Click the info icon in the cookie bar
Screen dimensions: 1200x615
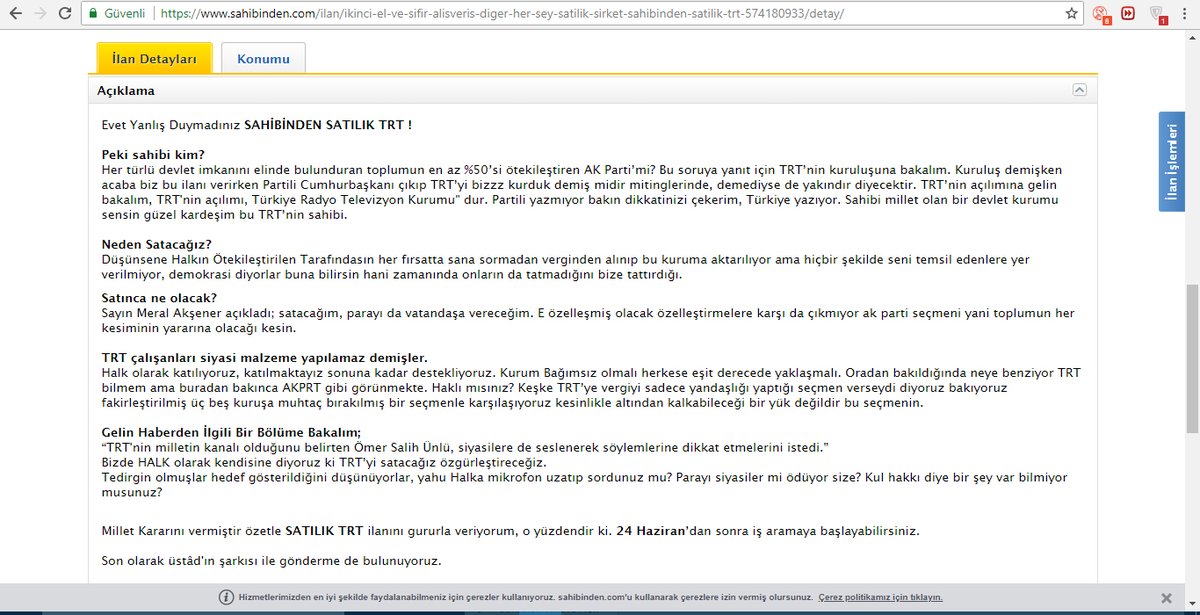coord(226,597)
